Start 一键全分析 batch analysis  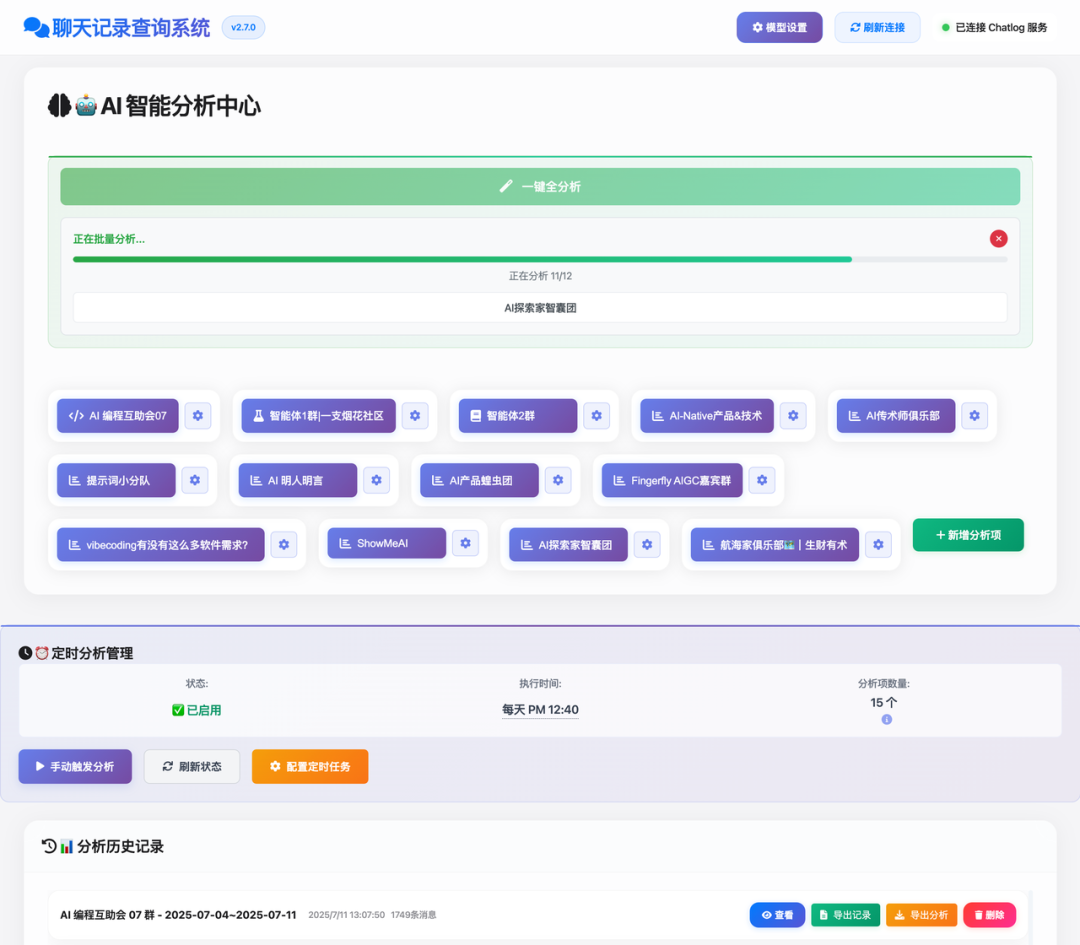click(x=540, y=187)
